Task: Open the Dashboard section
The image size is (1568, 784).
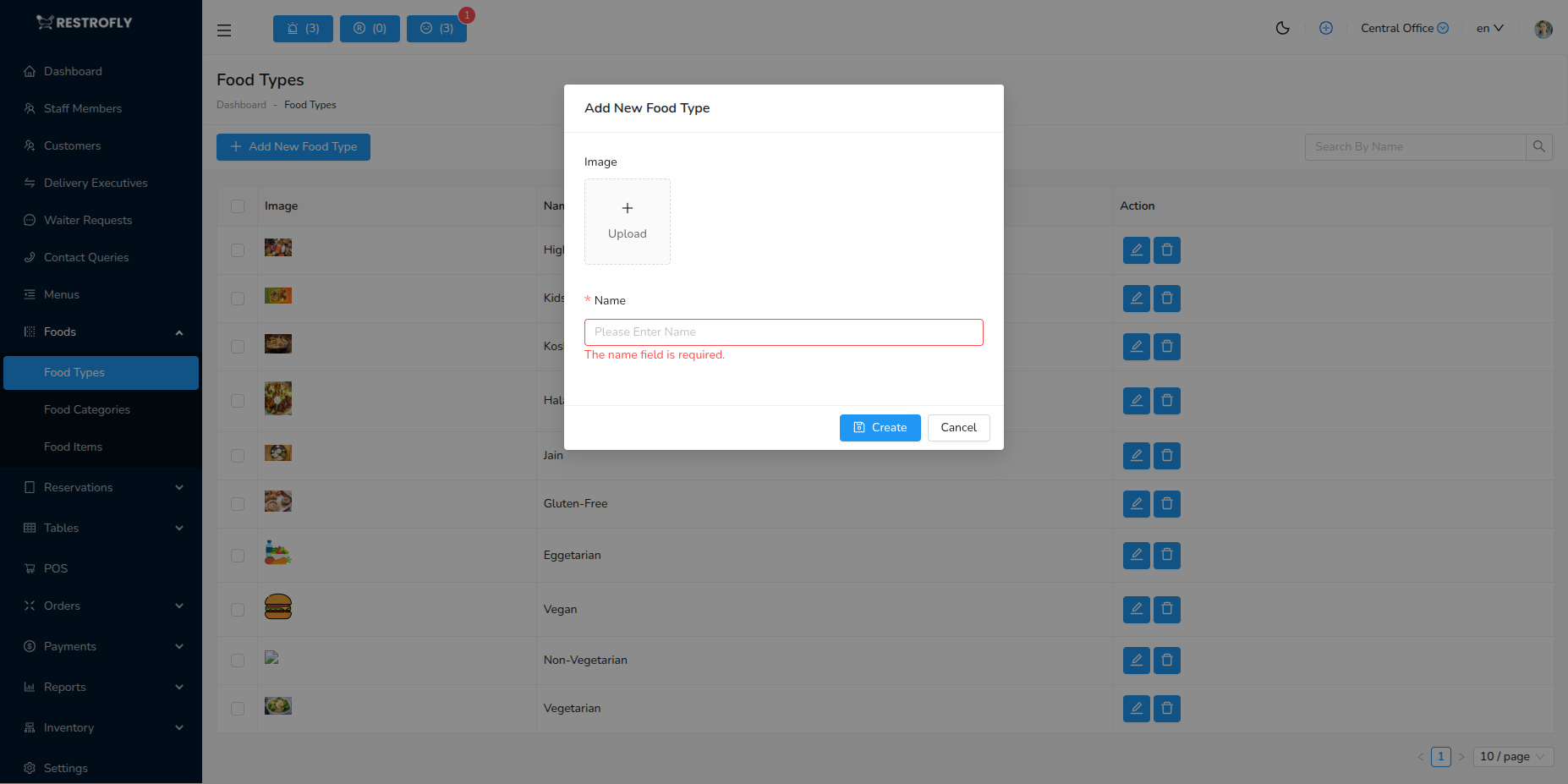Action: coord(72,71)
